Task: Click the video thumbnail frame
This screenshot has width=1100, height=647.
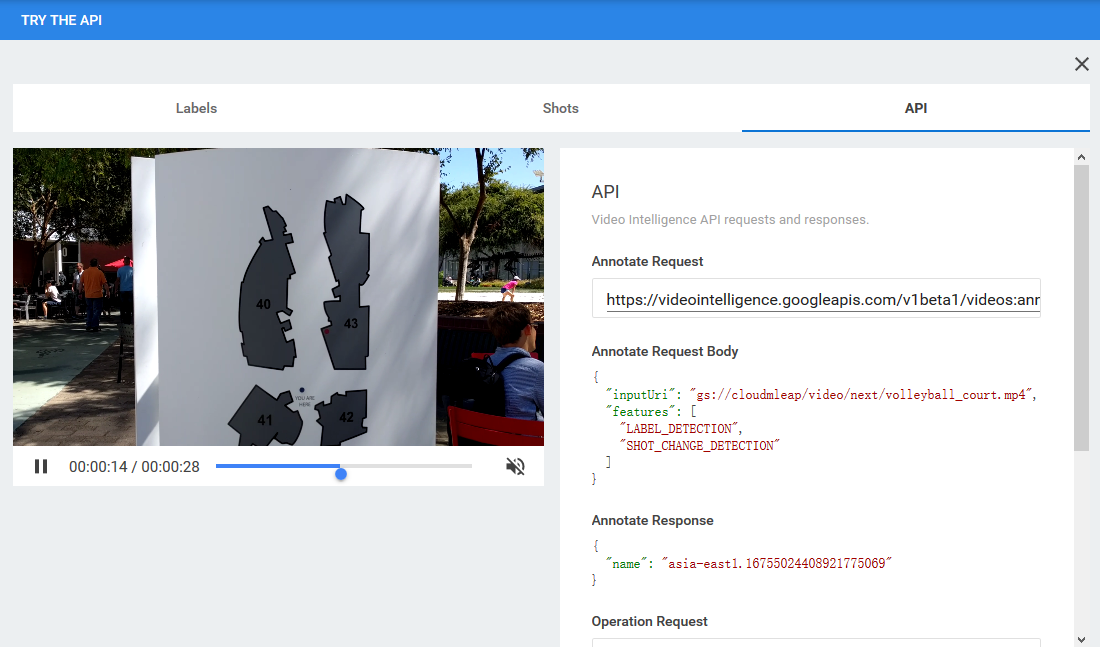Action: tap(277, 297)
